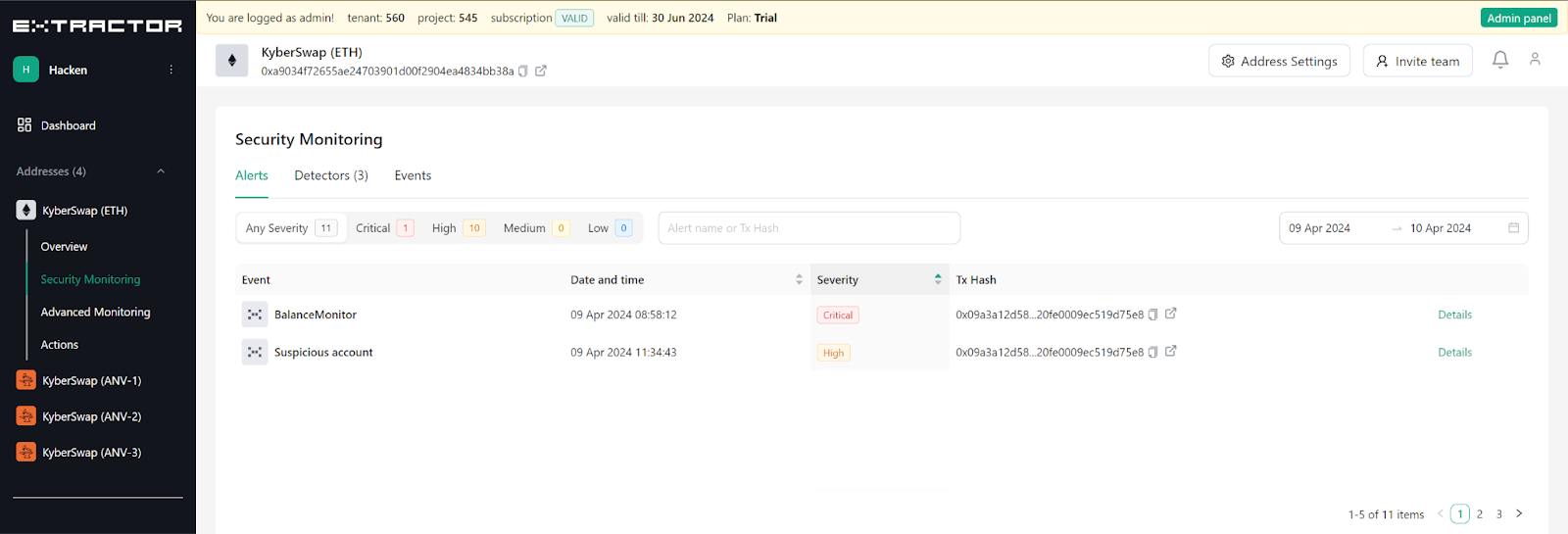Go to pagination page 3
Screen dimensions: 1568x534
1499,514
